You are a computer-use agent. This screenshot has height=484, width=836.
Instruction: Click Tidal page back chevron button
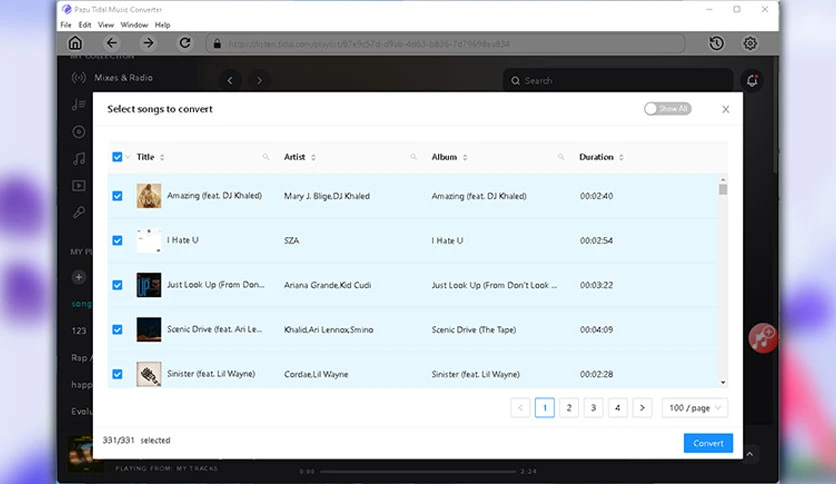click(x=230, y=80)
